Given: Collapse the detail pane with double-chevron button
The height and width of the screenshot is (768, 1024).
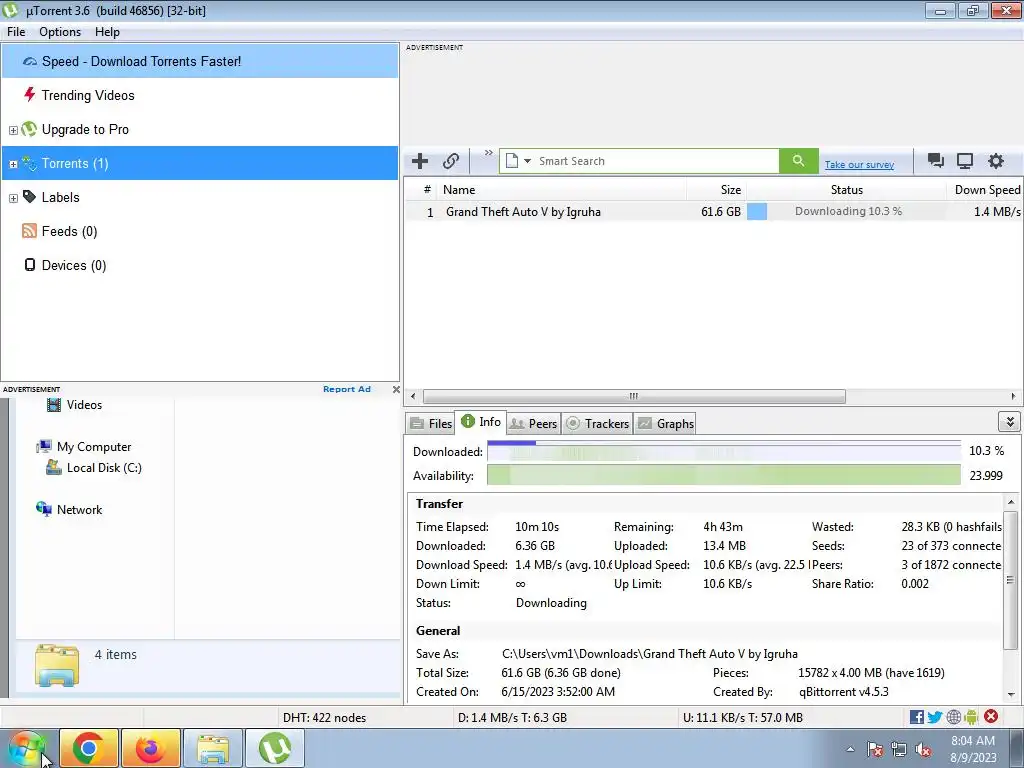Looking at the screenshot, I should tap(1010, 422).
